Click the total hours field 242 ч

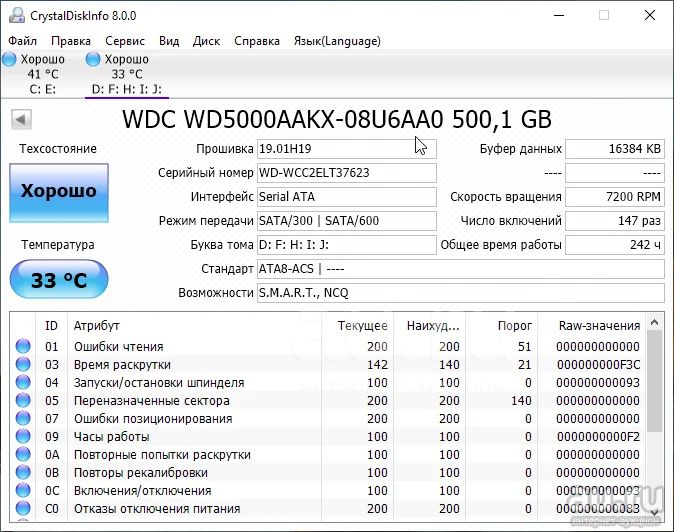click(x=615, y=245)
